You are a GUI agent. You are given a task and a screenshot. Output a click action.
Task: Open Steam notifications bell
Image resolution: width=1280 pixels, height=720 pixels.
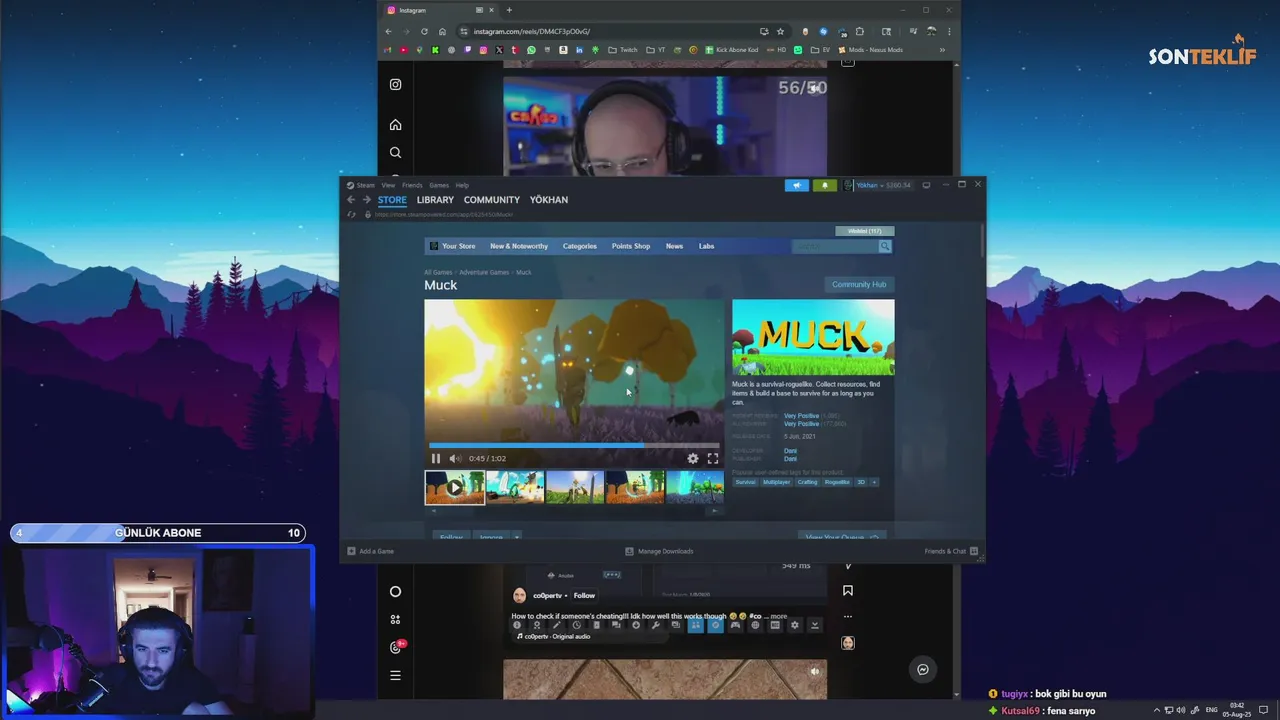click(x=825, y=185)
